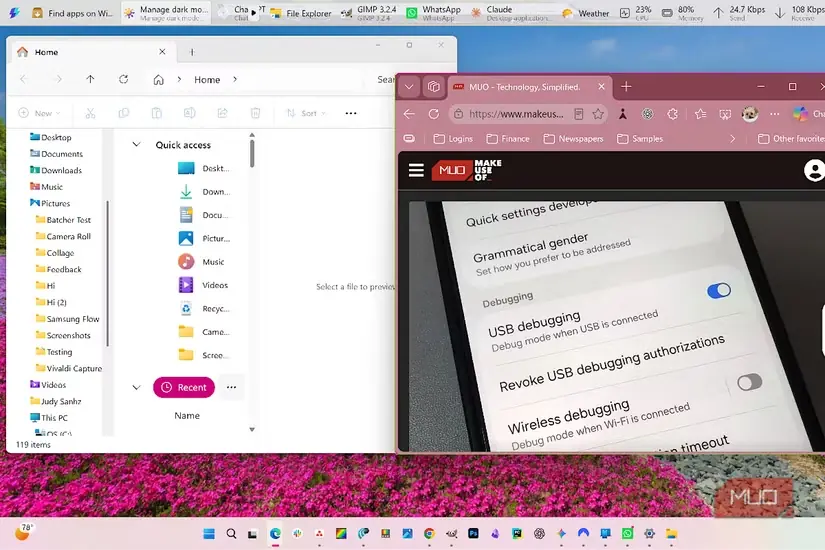Click the Recent filter button
The image size is (825, 550).
pyautogui.click(x=184, y=387)
